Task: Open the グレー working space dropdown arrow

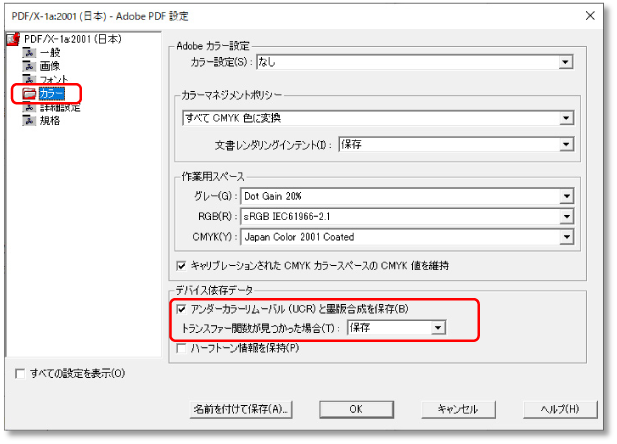Action: [x=566, y=196]
